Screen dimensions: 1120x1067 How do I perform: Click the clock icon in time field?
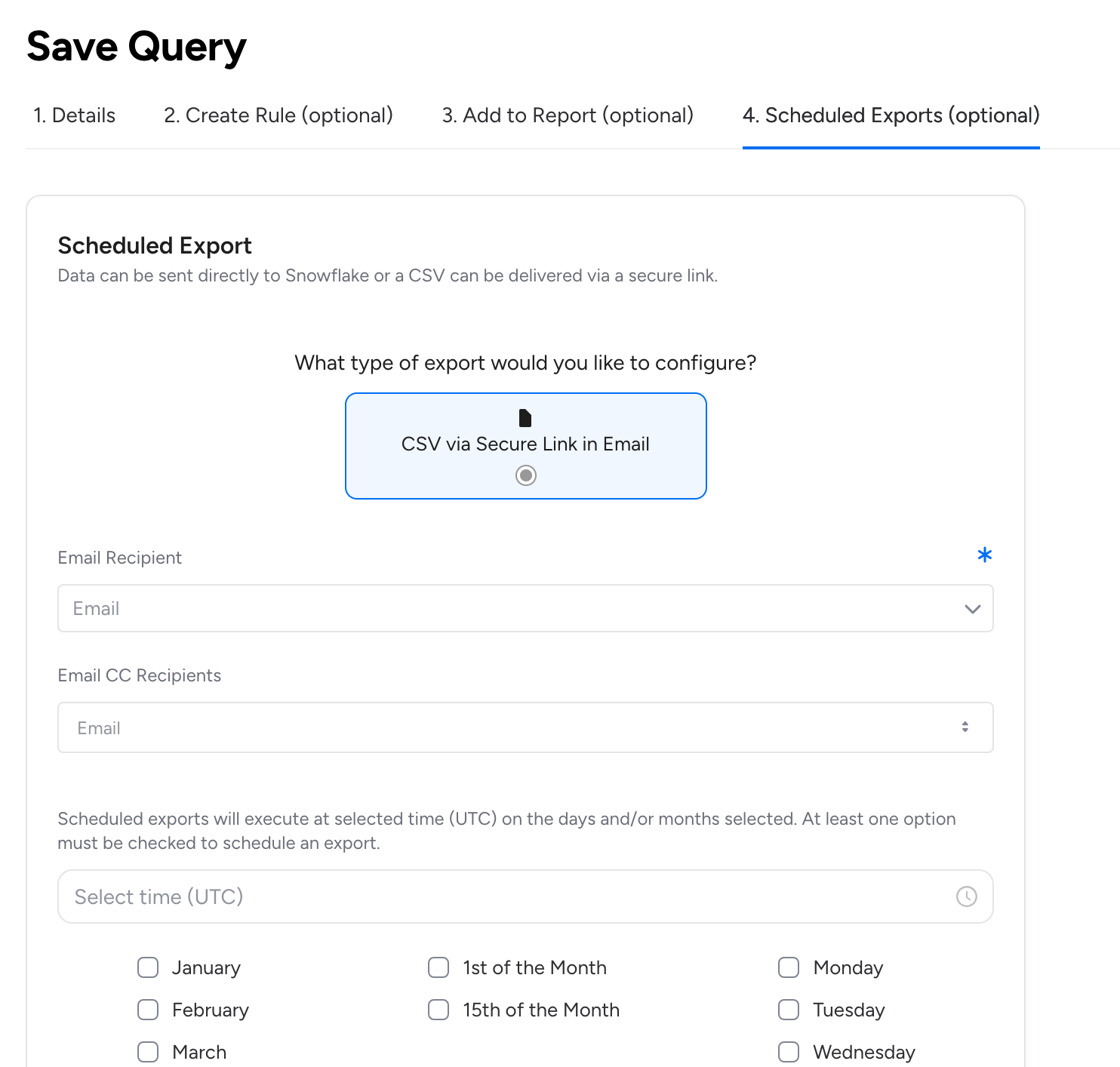click(966, 896)
